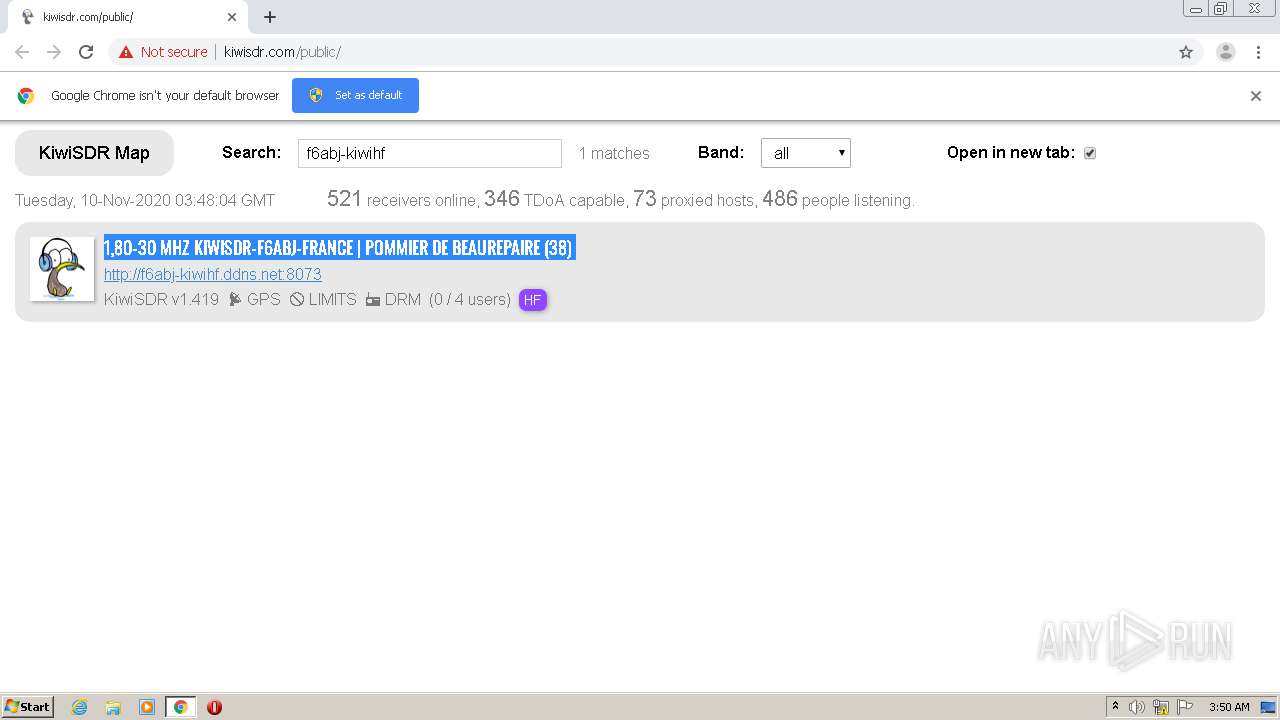Screen dimensions: 1280x720
Task: Expand the Band dropdown set to all
Action: pyautogui.click(x=805, y=153)
